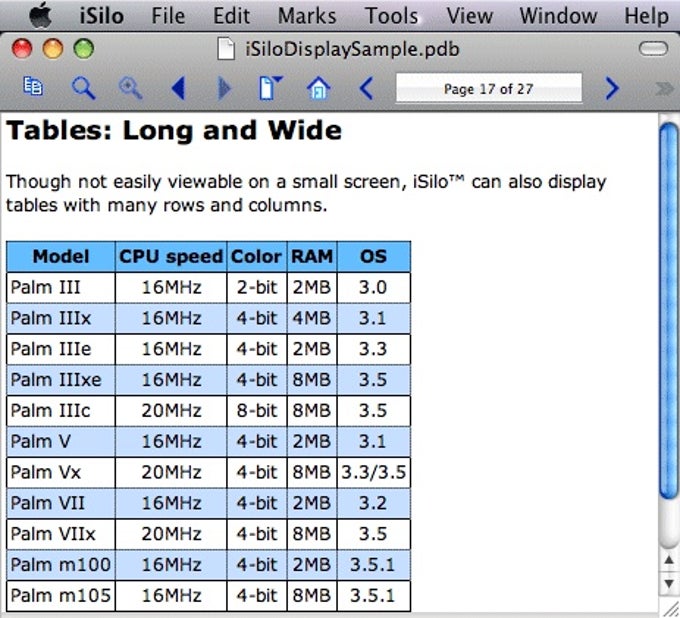Click Palm m100's 3.5.1 OS cell
This screenshot has width=680, height=618.
pyautogui.click(x=373, y=565)
